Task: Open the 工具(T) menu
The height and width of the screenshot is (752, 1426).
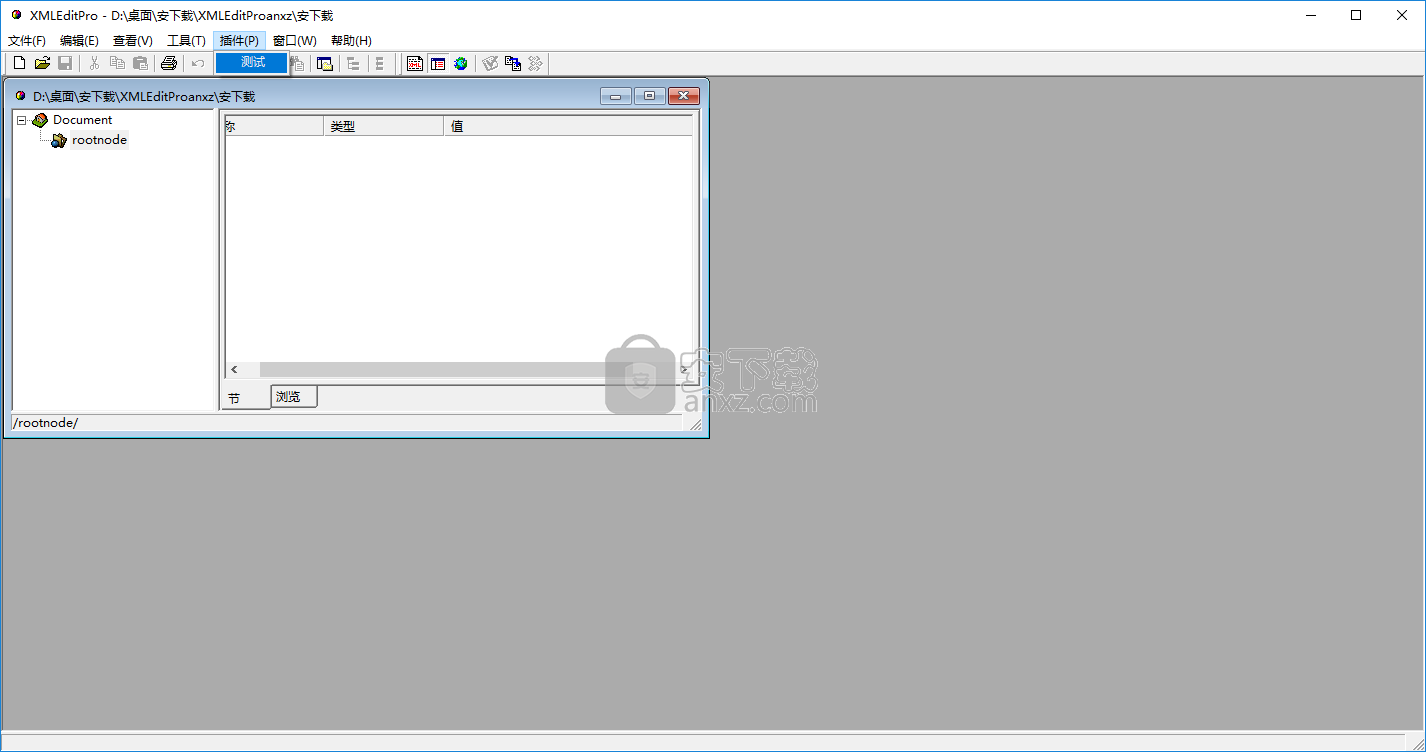Action: (x=186, y=41)
